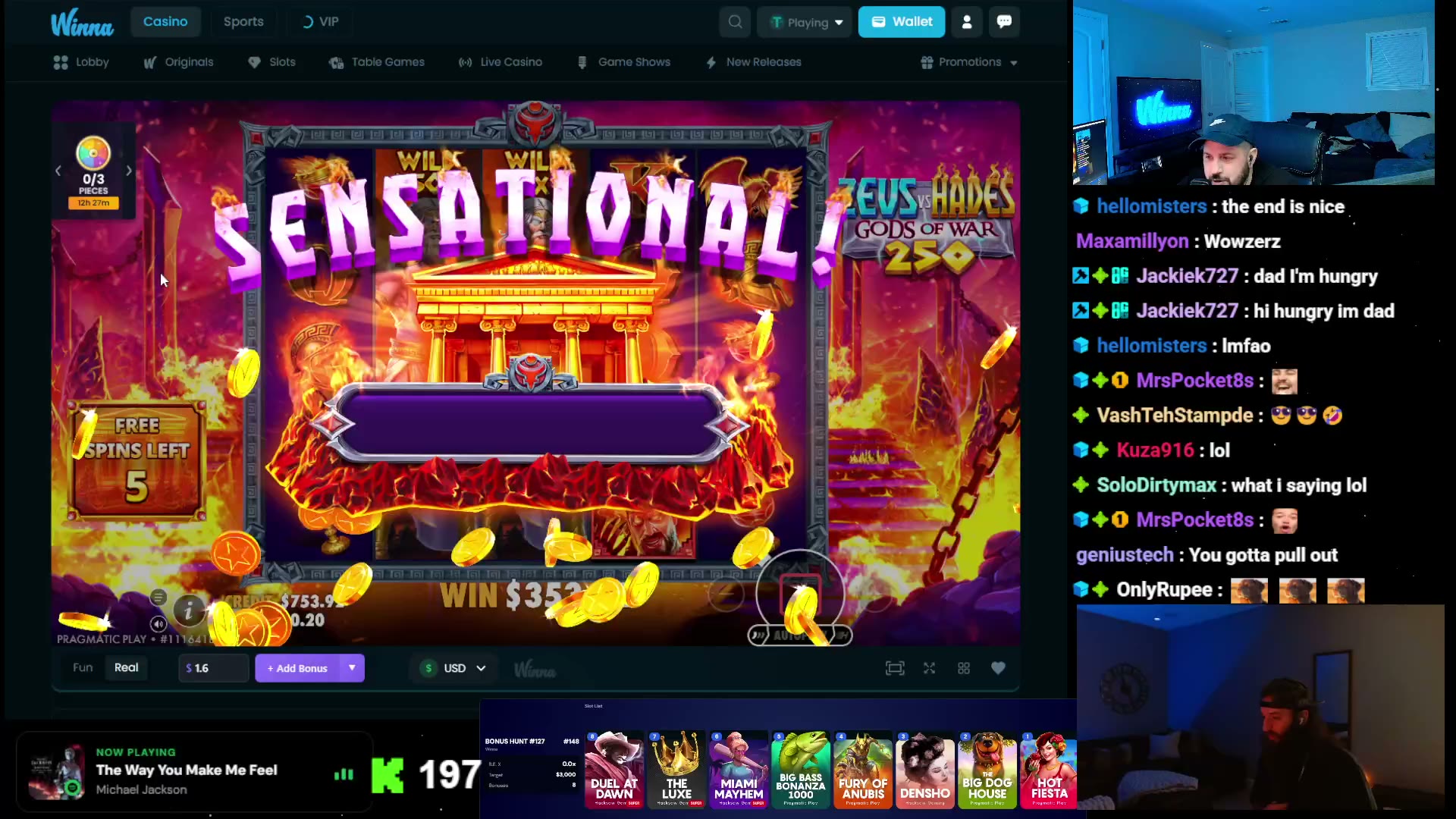
Task: Select Fury of Anubis slot thumbnail
Action: (x=863, y=770)
